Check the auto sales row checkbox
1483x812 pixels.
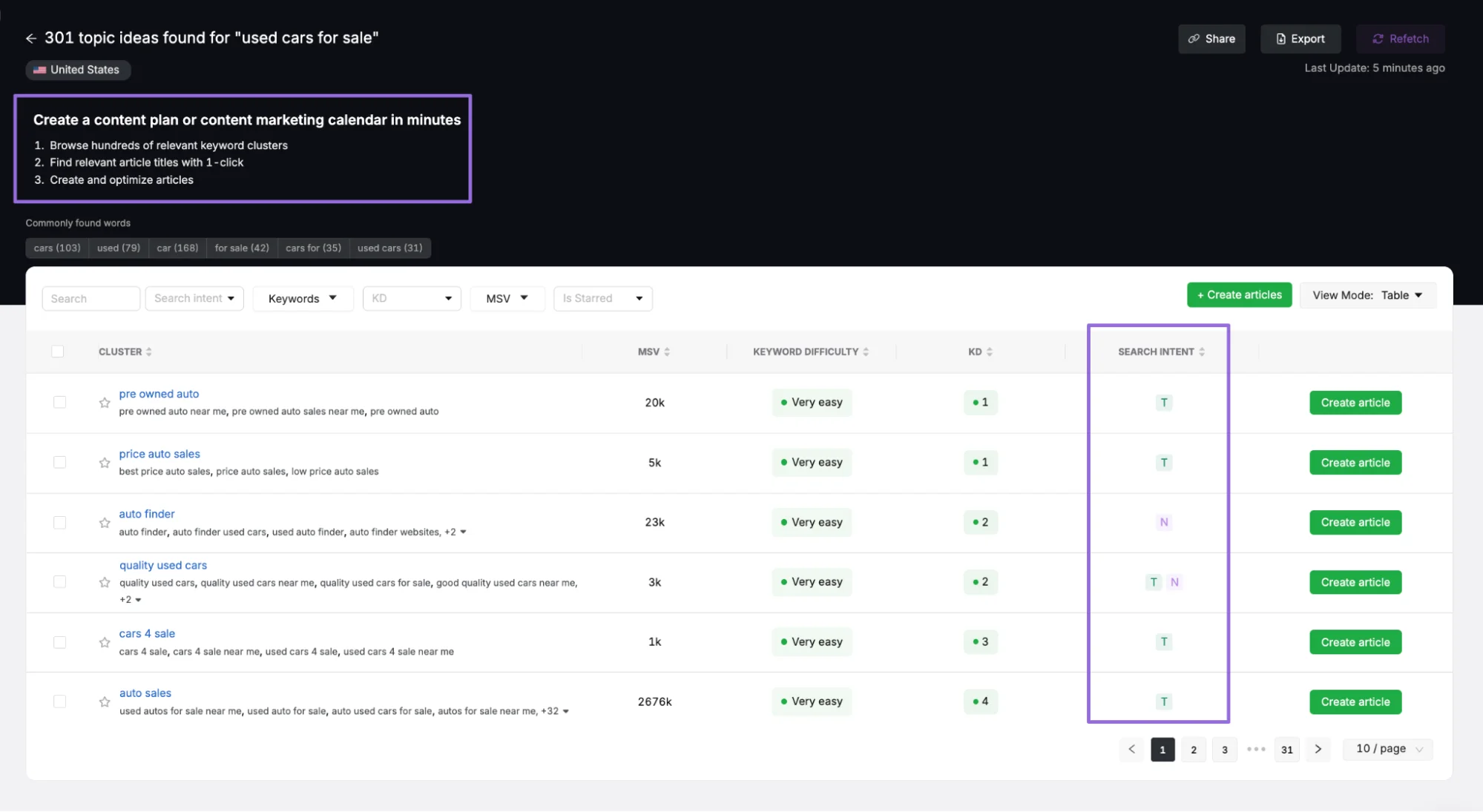59,702
